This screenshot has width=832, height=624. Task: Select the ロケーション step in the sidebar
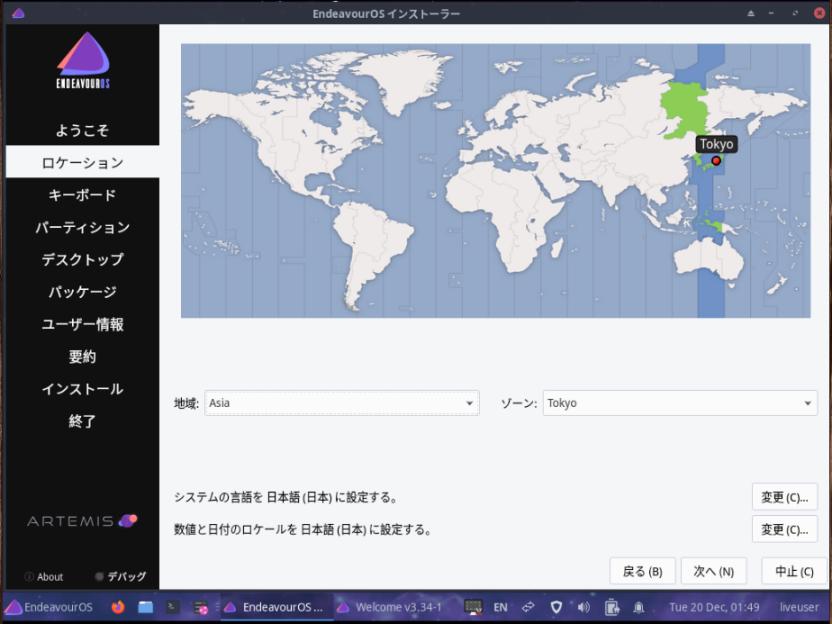click(x=82, y=162)
